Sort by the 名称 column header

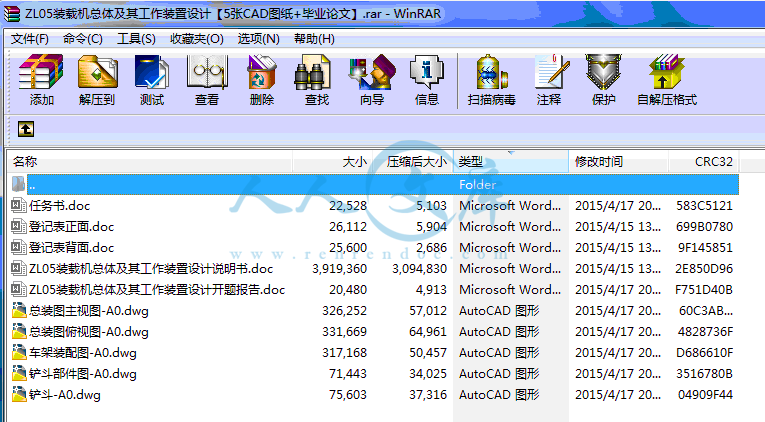[x=149, y=161]
